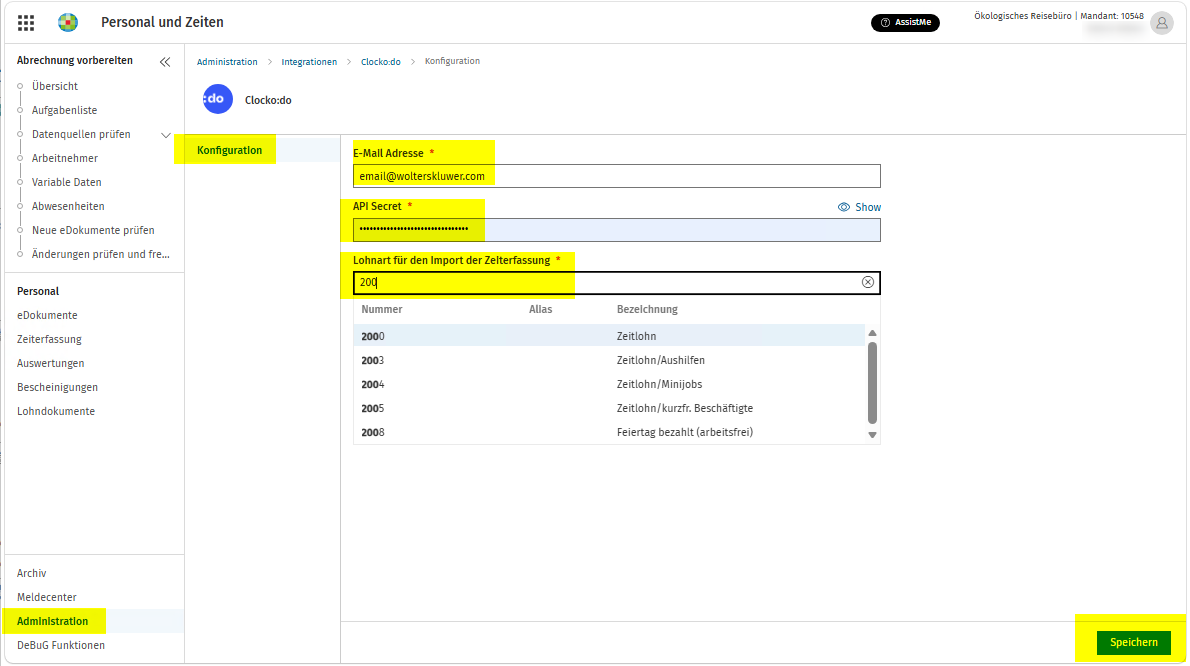
Task: Open Variable Daten step
Action: (x=67, y=183)
